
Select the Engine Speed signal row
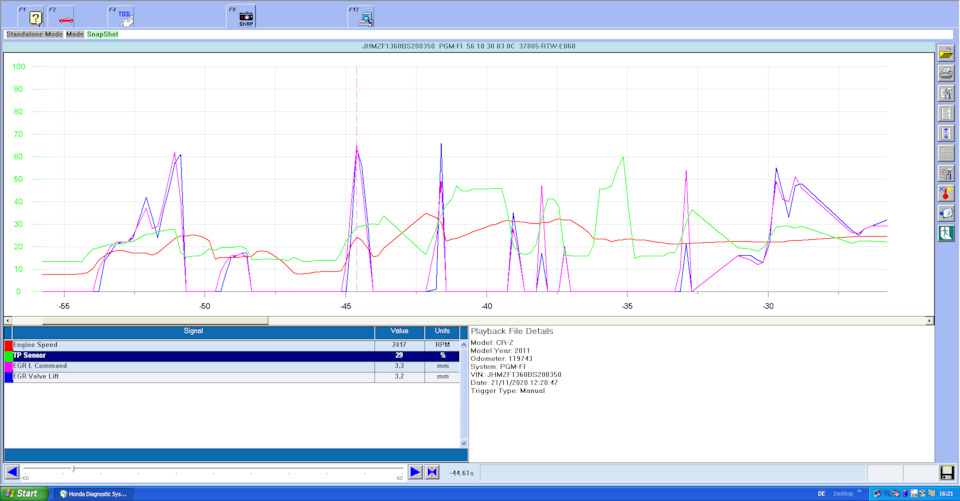232,345
